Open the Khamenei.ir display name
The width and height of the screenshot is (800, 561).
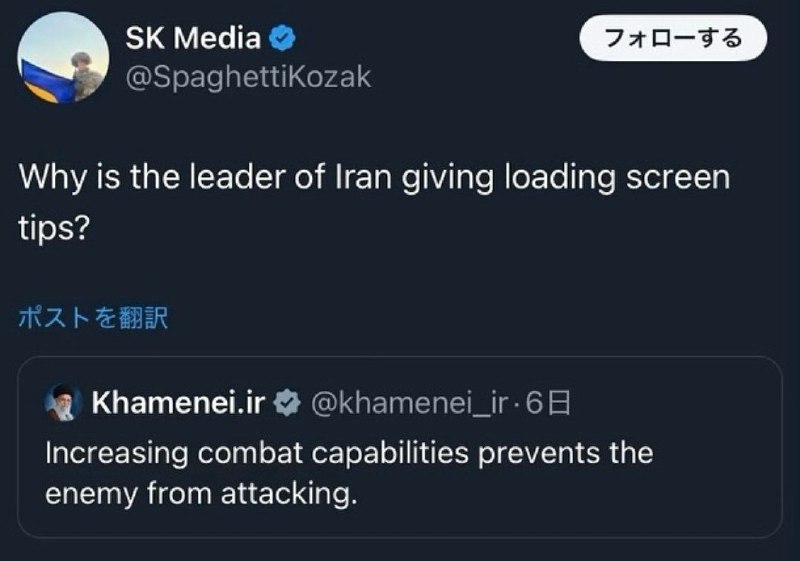(179, 403)
